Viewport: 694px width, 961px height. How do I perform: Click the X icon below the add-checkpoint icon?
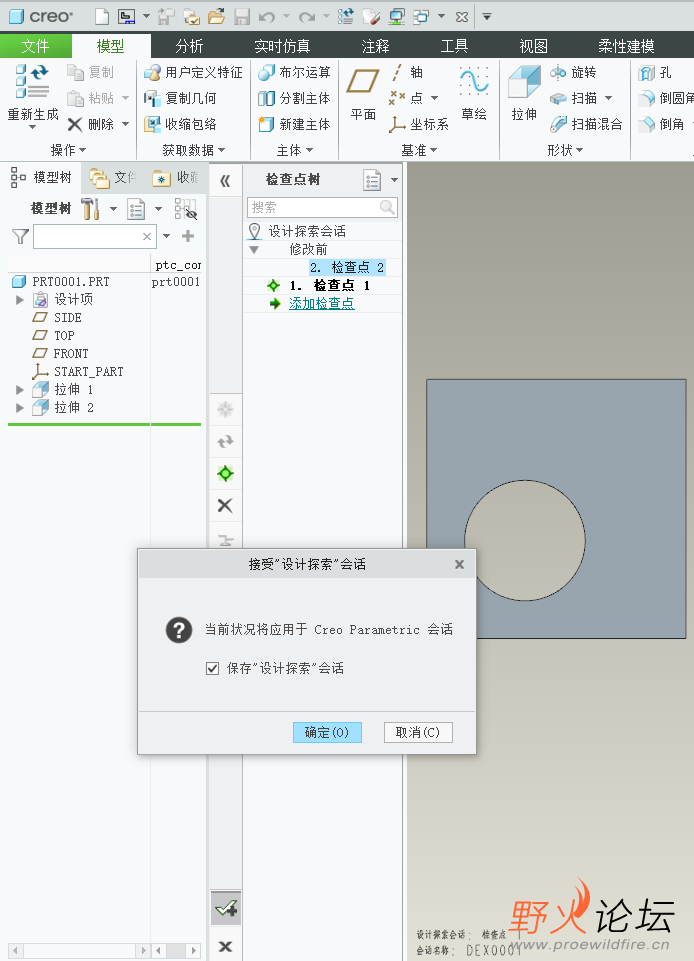225,505
